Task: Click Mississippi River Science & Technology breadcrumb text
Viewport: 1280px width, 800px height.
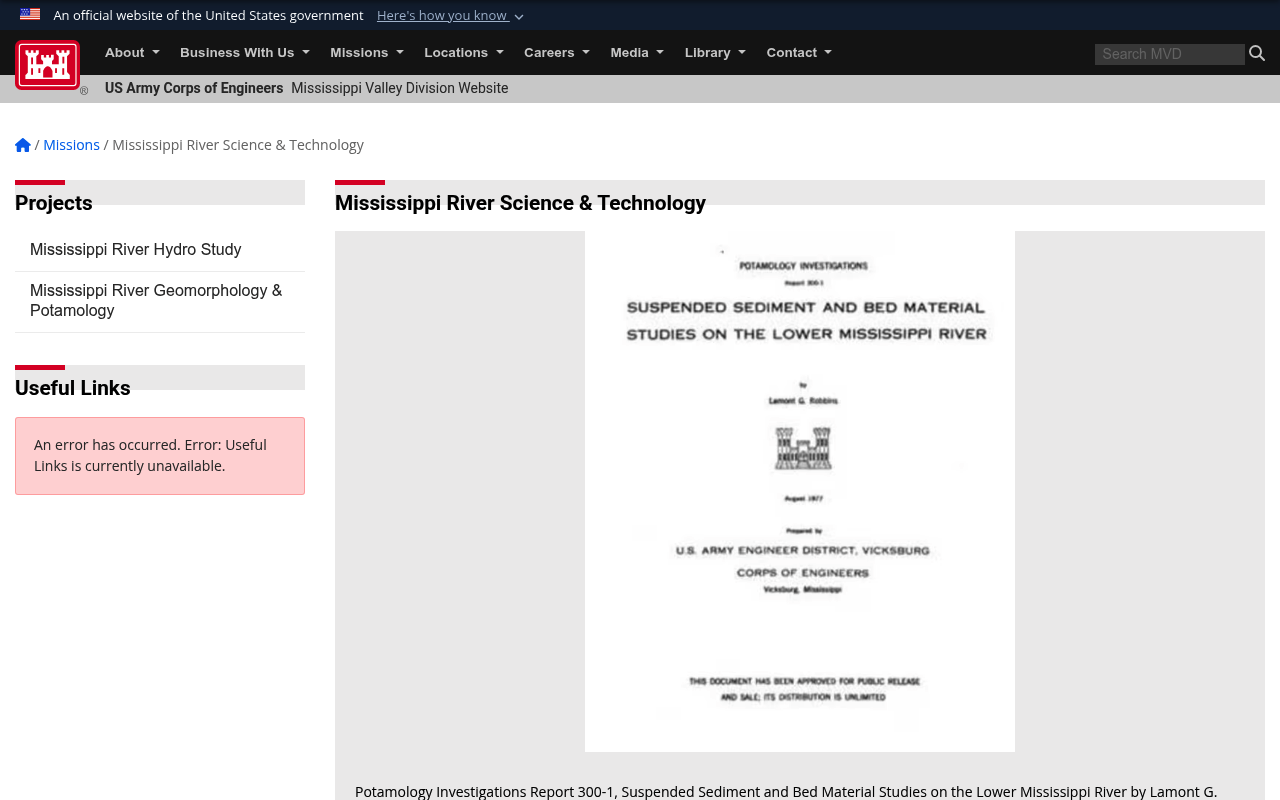Action: point(238,145)
